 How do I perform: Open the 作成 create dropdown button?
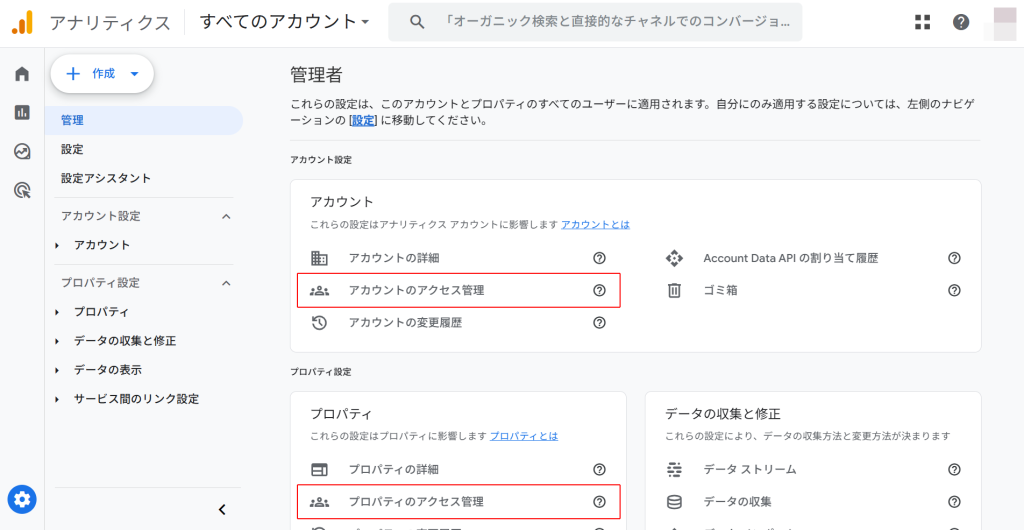(102, 74)
